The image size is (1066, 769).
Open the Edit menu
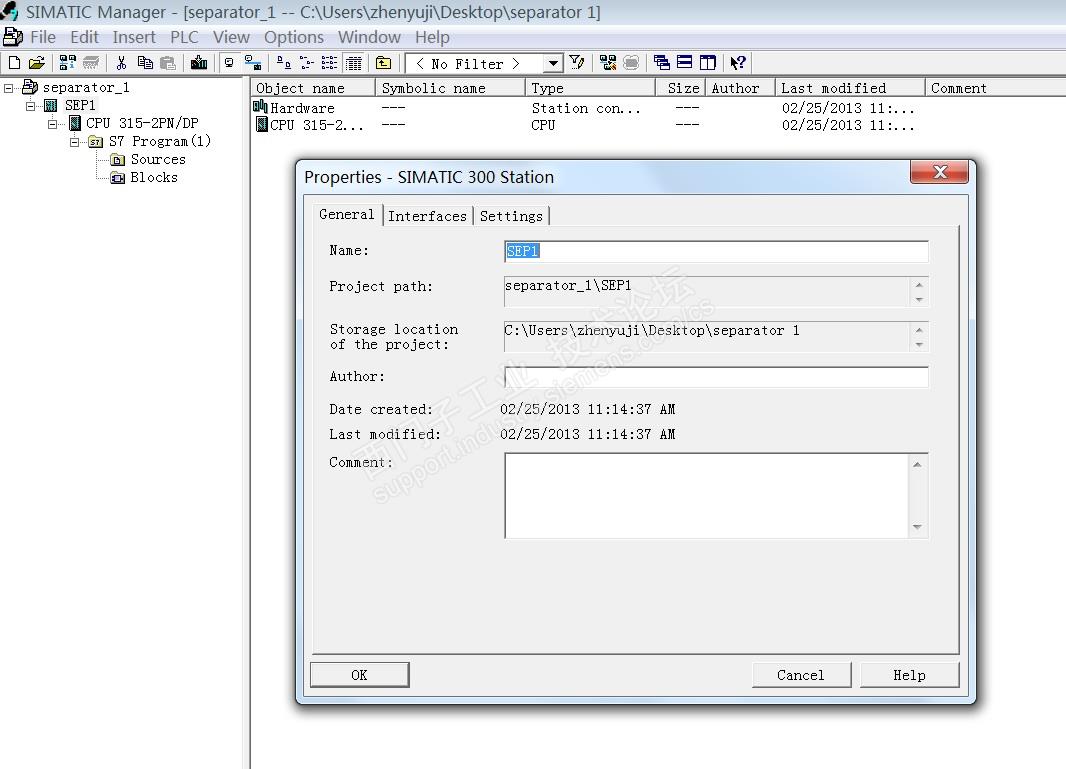[84, 37]
